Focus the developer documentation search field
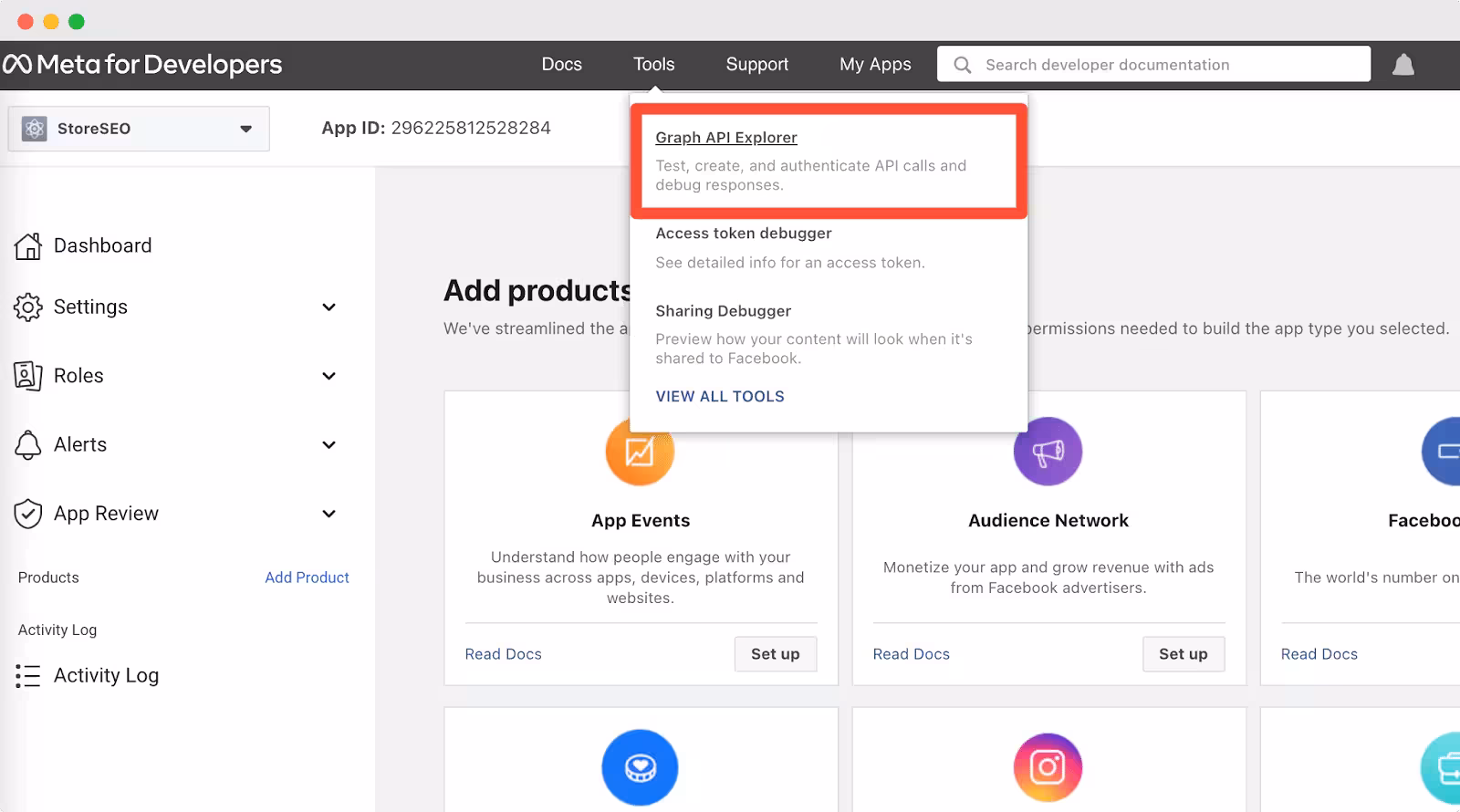Image resolution: width=1460 pixels, height=812 pixels. tap(1153, 65)
